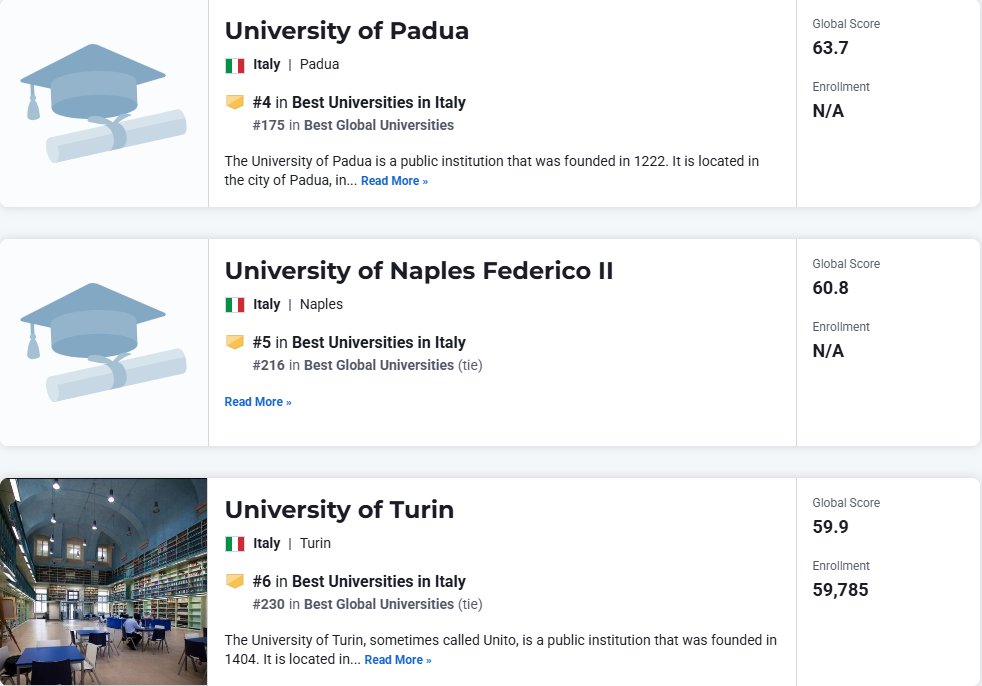Click Read More under Naples Federico II
The width and height of the screenshot is (982, 686).
click(258, 402)
